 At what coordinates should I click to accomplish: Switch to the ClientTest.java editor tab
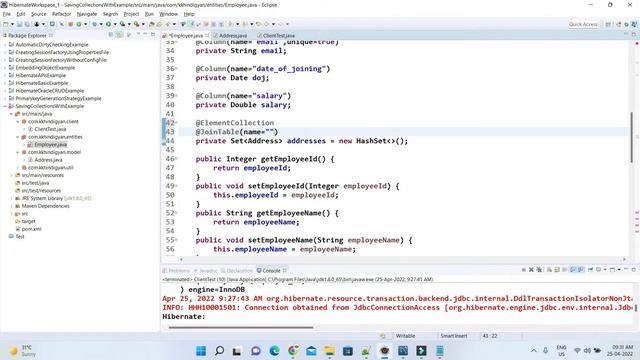279,36
